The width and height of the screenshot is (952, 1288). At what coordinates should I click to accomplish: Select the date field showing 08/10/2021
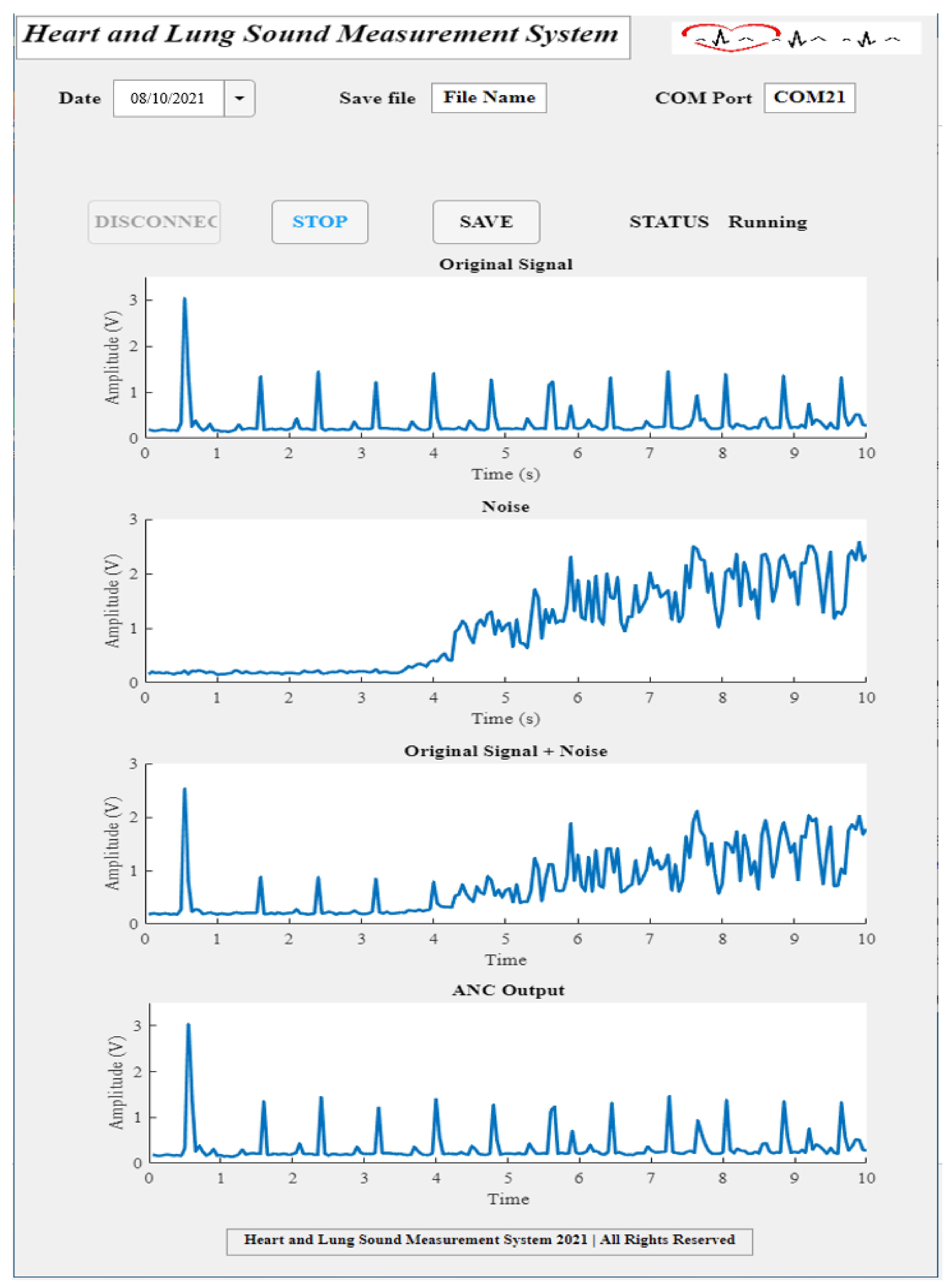pyautogui.click(x=168, y=99)
